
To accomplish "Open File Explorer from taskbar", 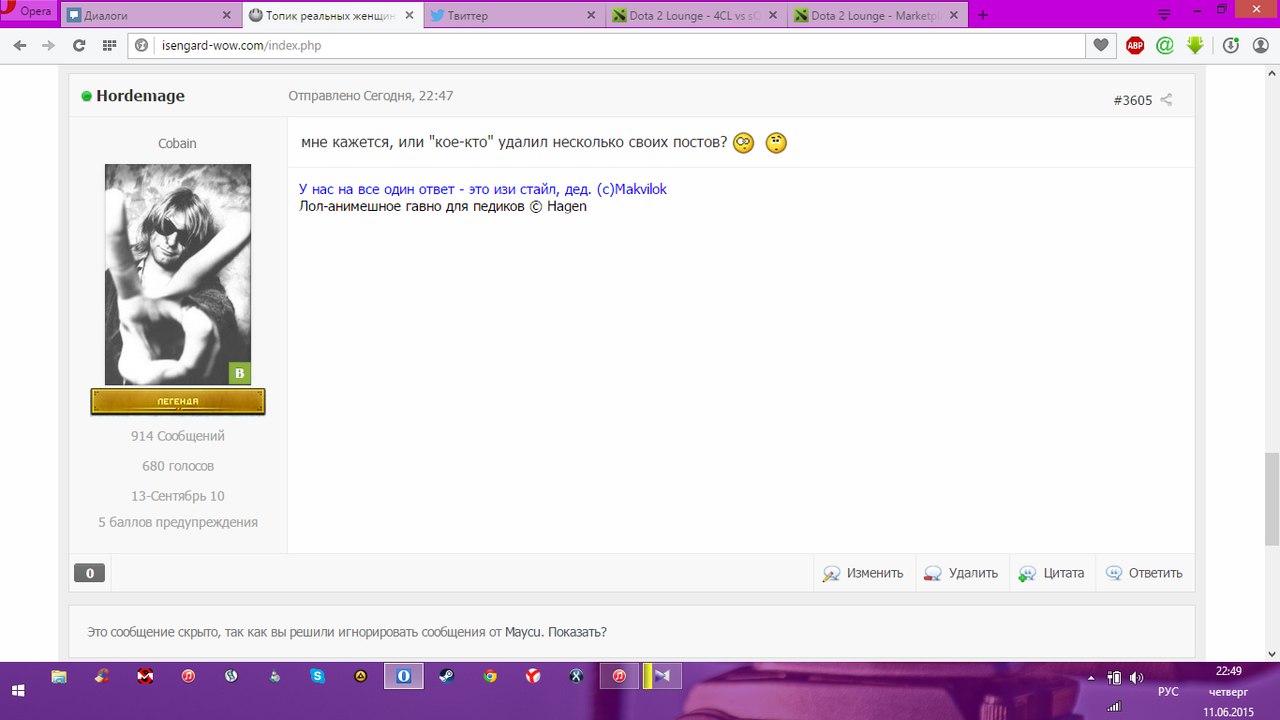I will coord(59,677).
